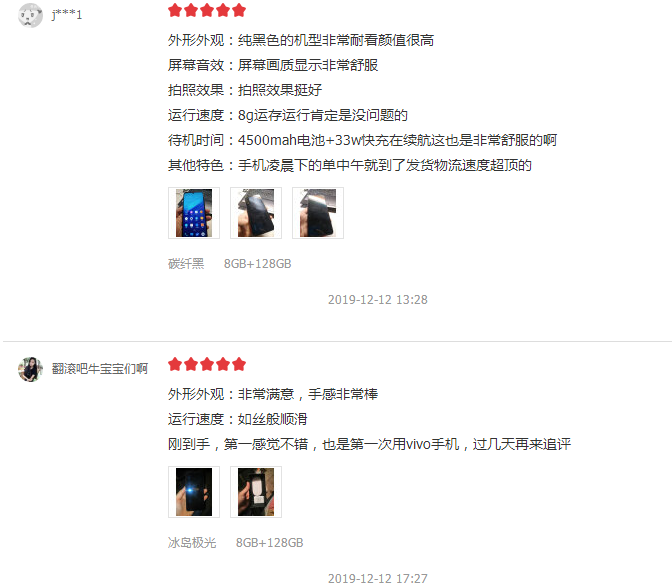Image resolution: width=672 pixels, height=588 pixels.
Task: Open j***1's third review photo
Action: [318, 213]
